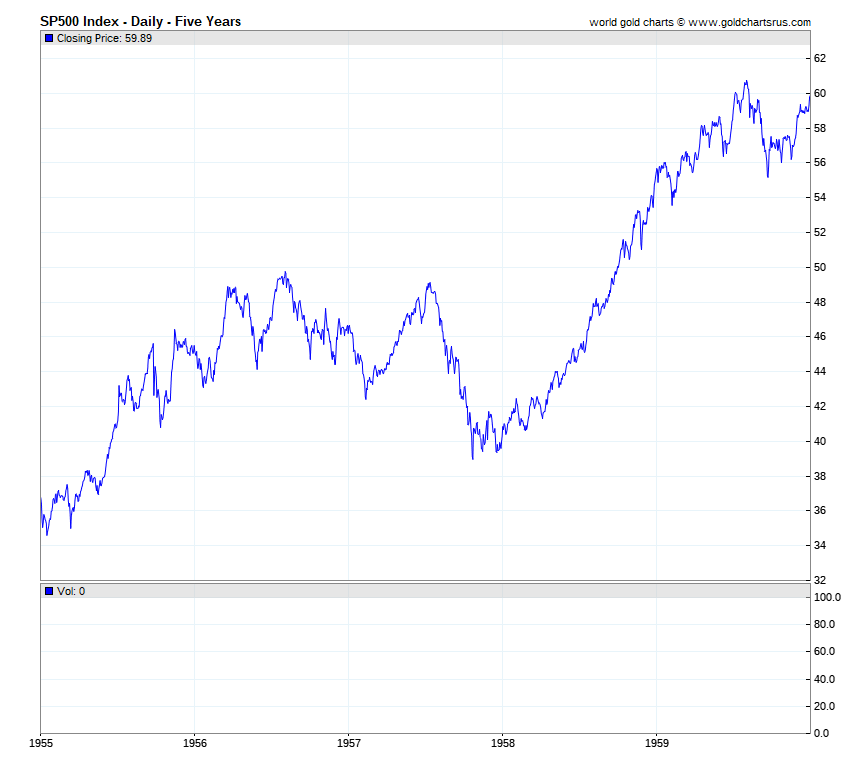Click the 50 price axis label
Viewport: 850px width, 769px height.
[x=820, y=267]
